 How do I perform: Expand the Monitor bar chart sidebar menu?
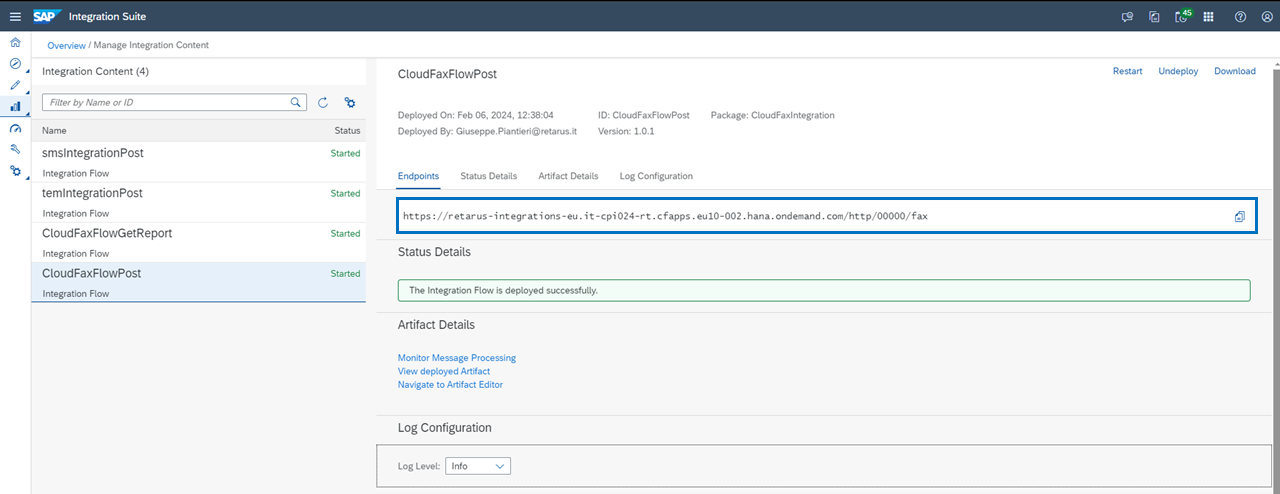point(15,107)
